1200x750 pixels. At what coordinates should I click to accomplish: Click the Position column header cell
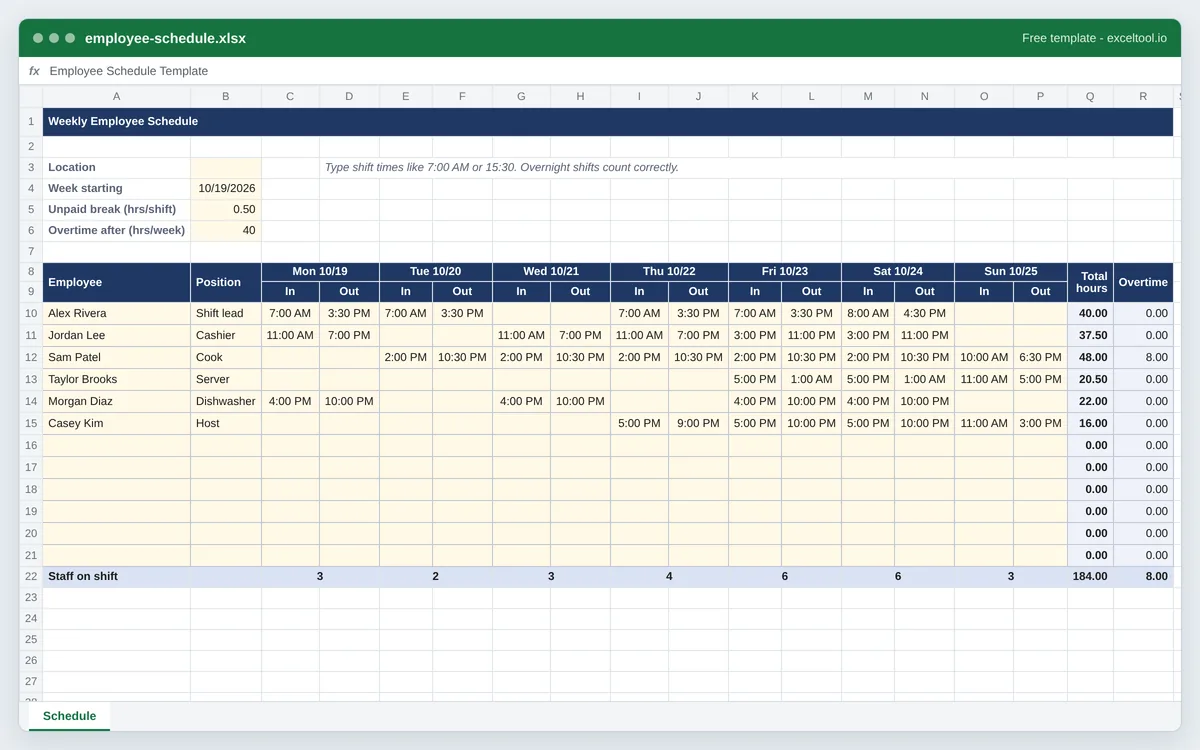(226, 282)
